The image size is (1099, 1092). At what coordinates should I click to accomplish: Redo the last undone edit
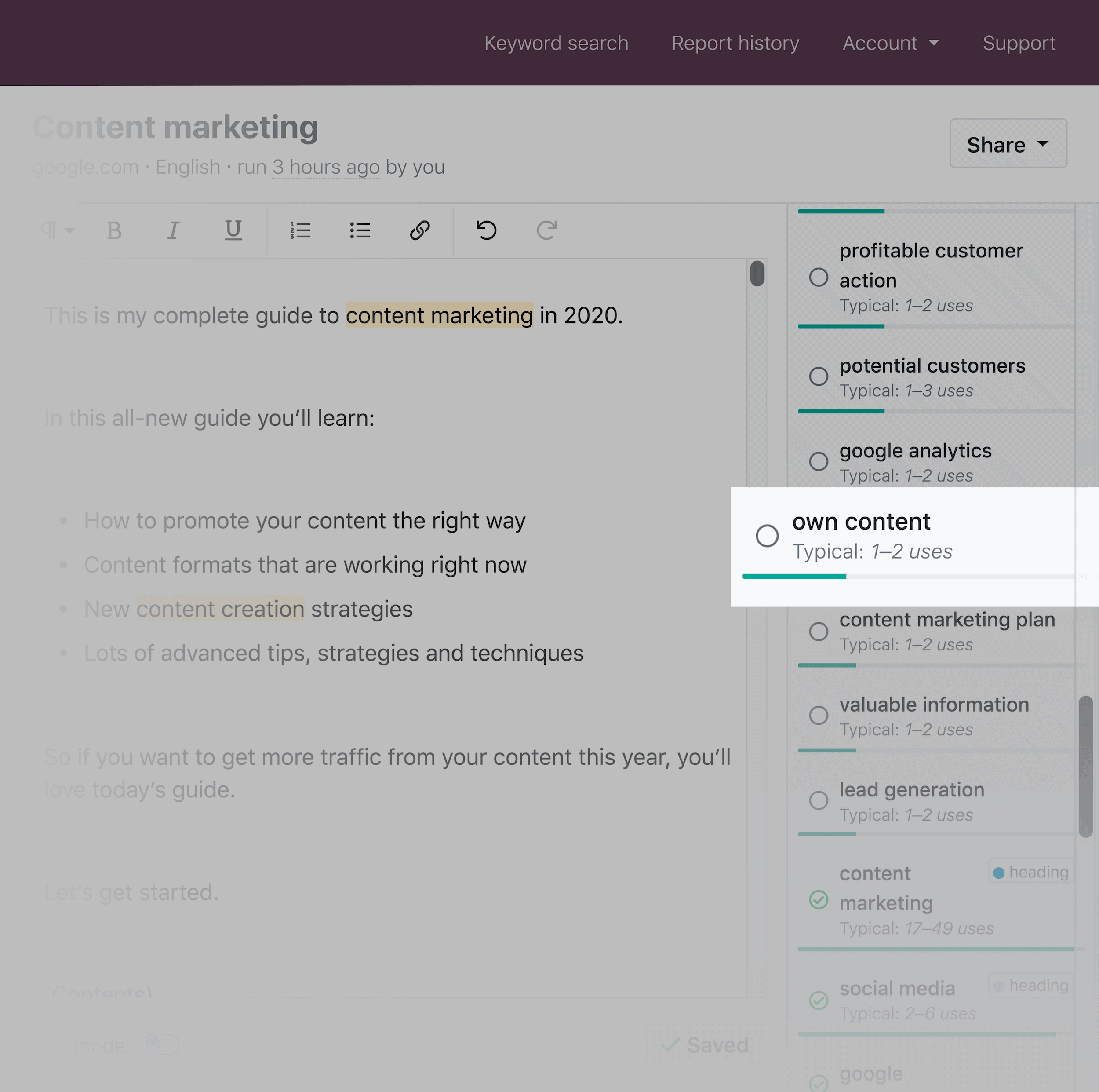coord(547,230)
